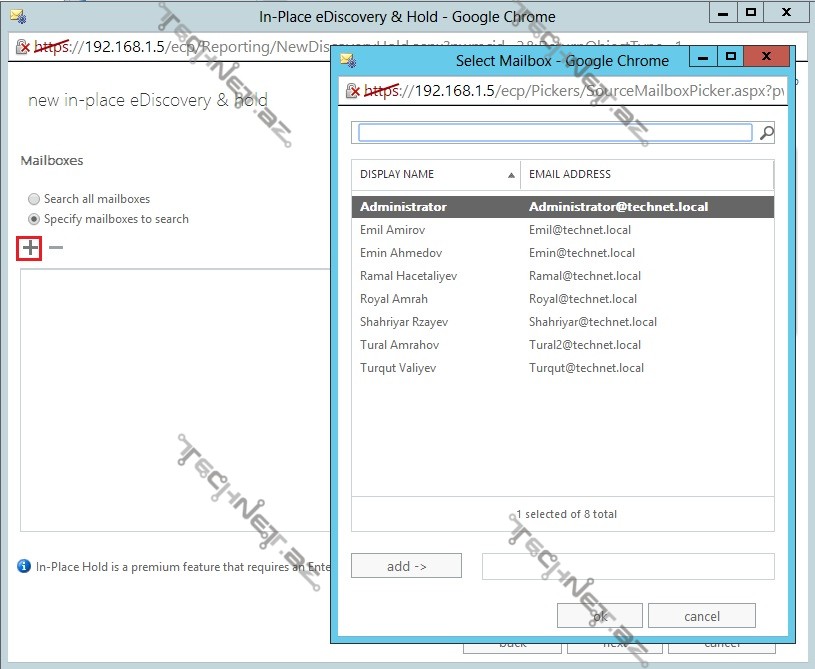Screen dimensions: 815x669
Task: Click the magnifier search icon in Select Mailbox
Action: tap(766, 132)
